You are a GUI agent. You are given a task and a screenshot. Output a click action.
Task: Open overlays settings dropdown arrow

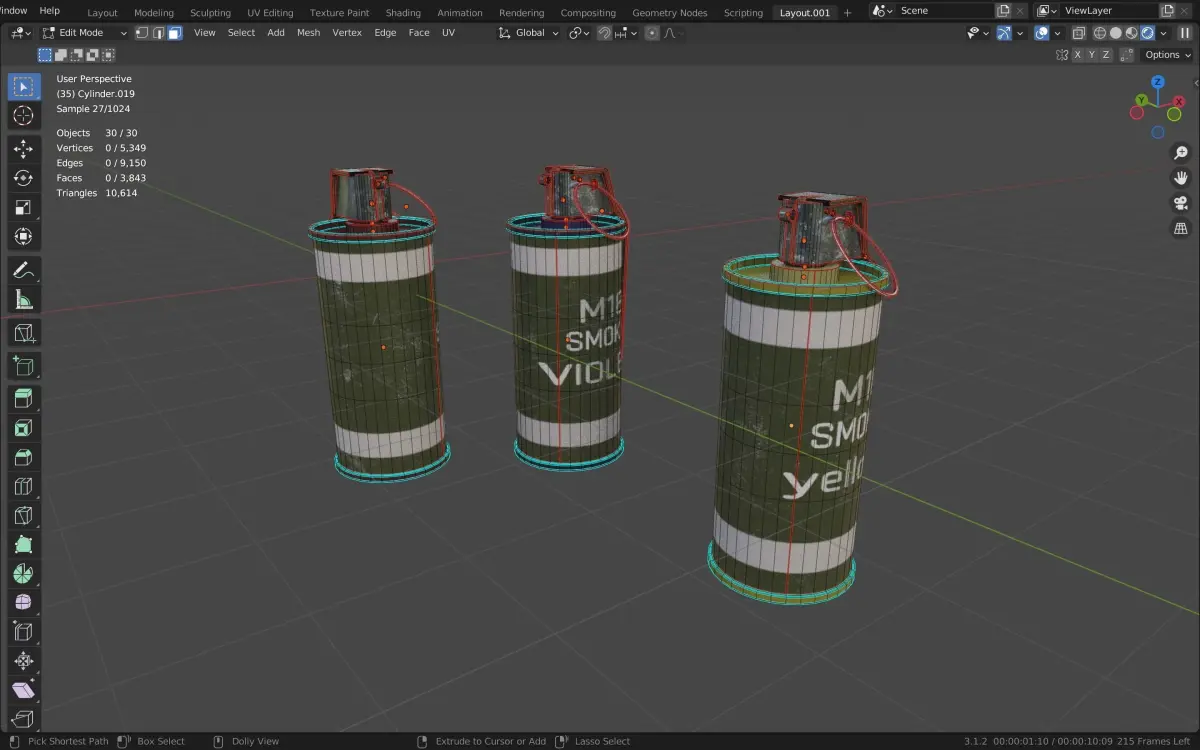click(x=1056, y=33)
